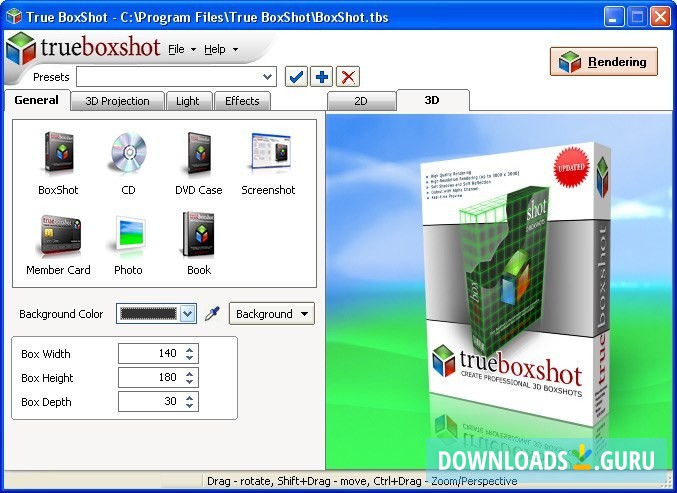Click the 'Box Depth' label text

(46, 402)
